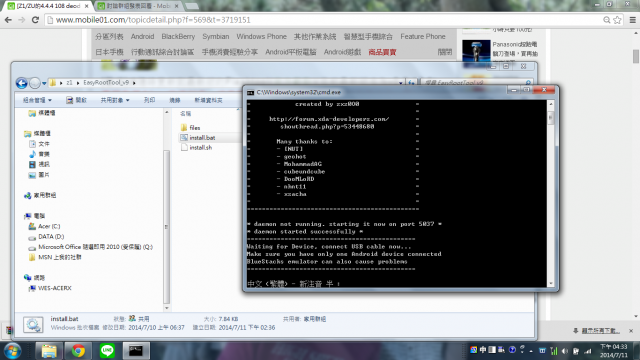Open Feature Phone forum menu item
Image resolution: width=640 pixels, height=360 pixels.
coord(422,36)
